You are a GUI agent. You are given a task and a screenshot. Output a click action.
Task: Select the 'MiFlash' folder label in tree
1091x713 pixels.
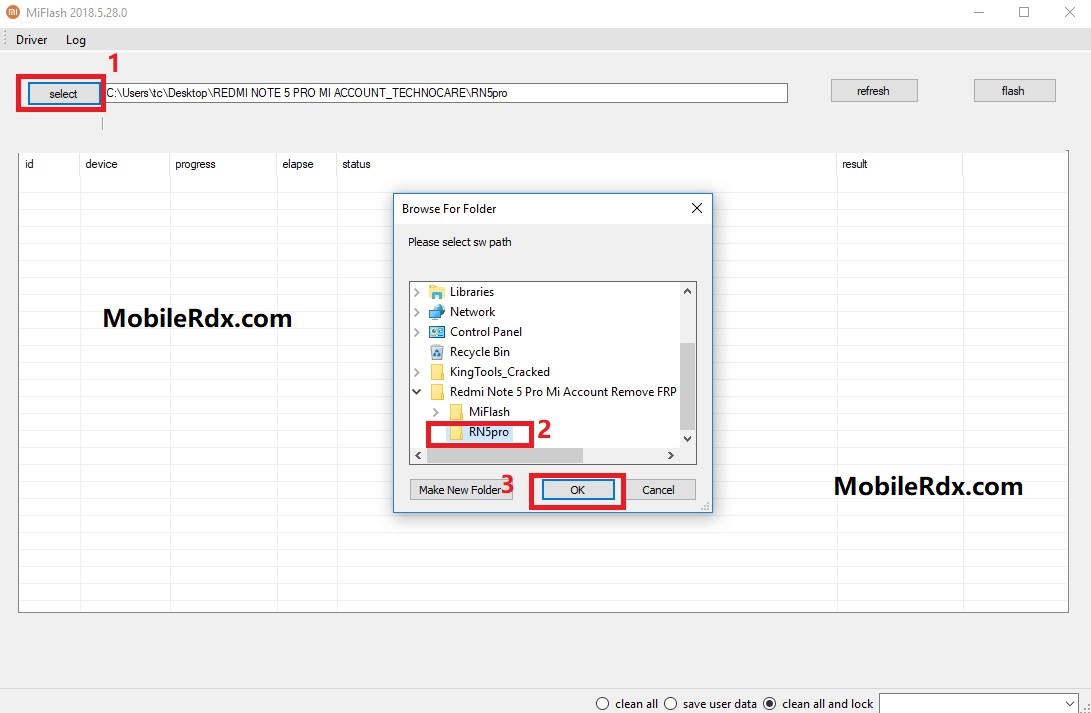489,412
